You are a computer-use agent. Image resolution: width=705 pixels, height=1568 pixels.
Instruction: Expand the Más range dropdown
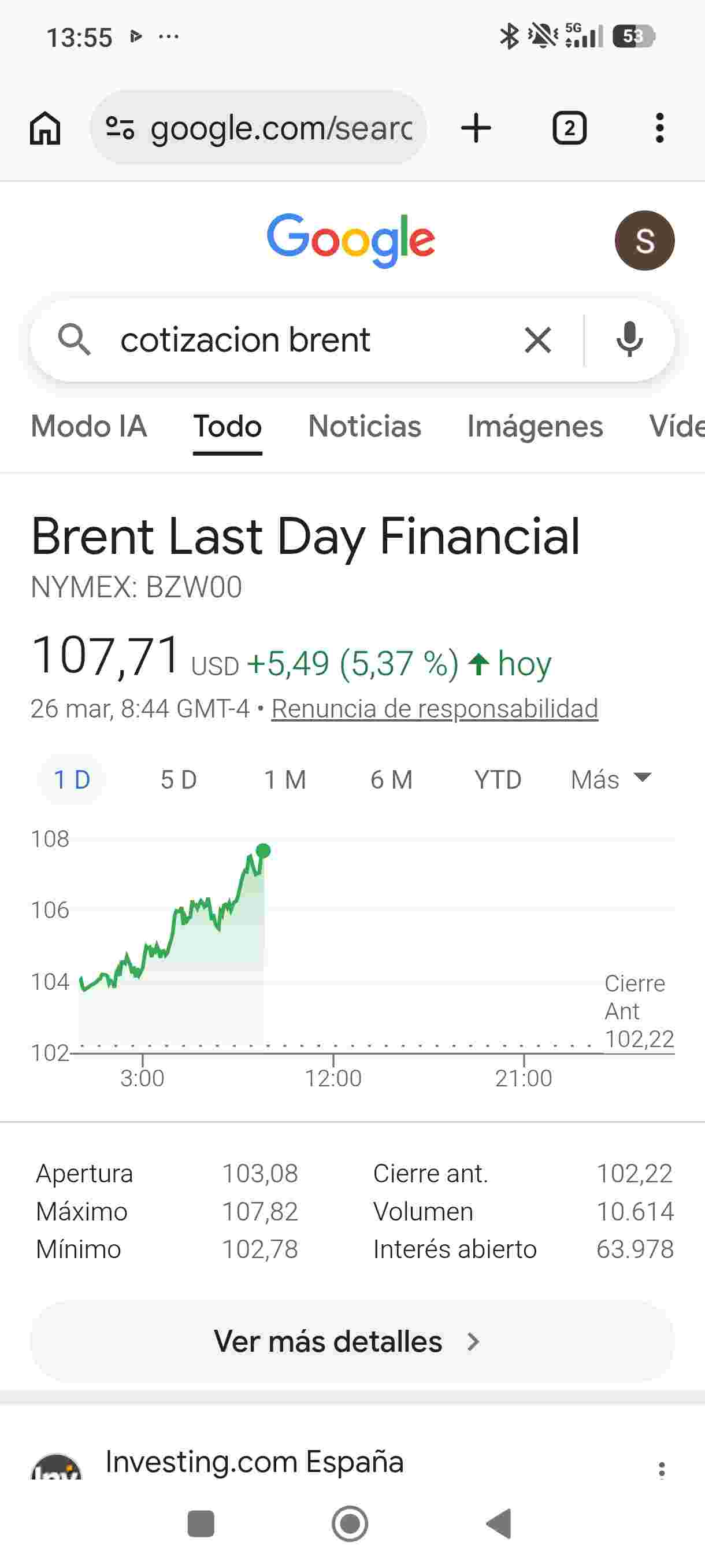point(610,780)
